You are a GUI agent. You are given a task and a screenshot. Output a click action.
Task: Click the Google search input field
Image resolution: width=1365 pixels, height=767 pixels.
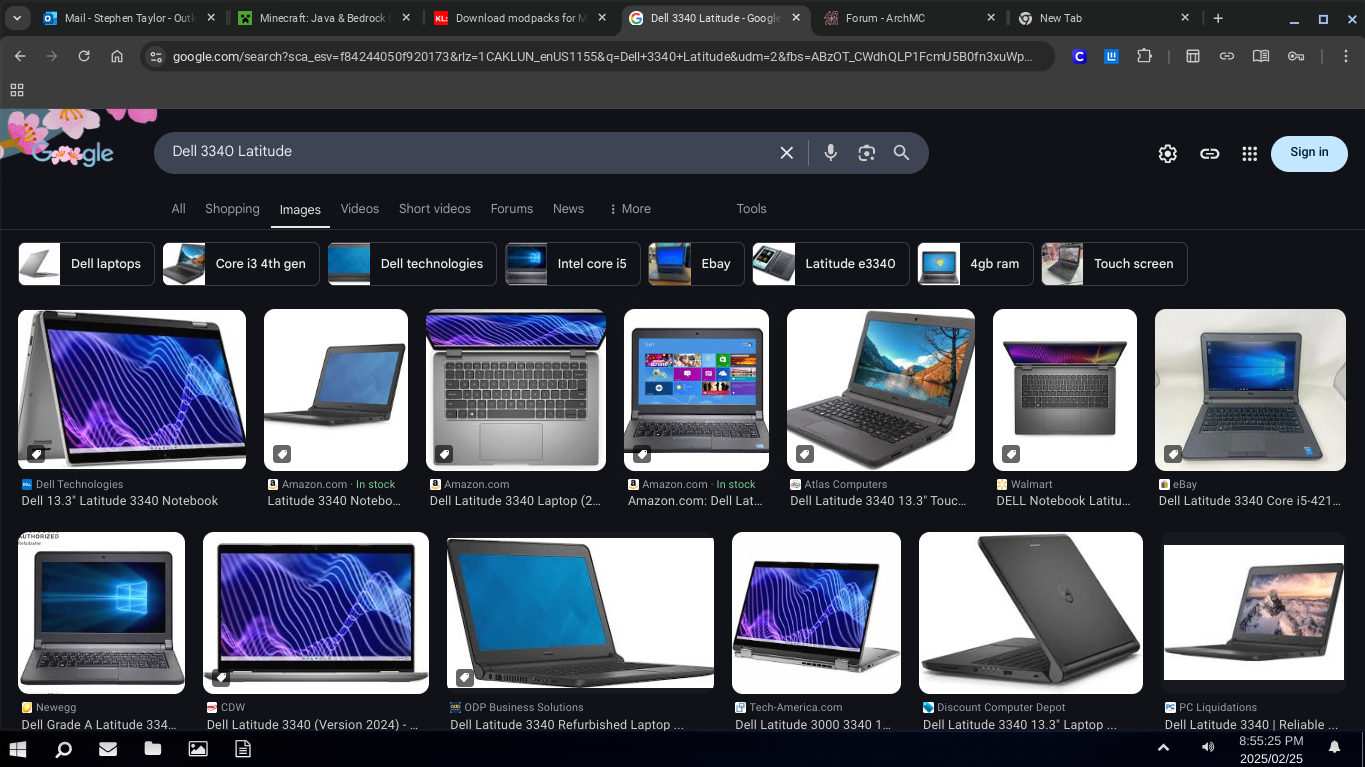pyautogui.click(x=470, y=152)
